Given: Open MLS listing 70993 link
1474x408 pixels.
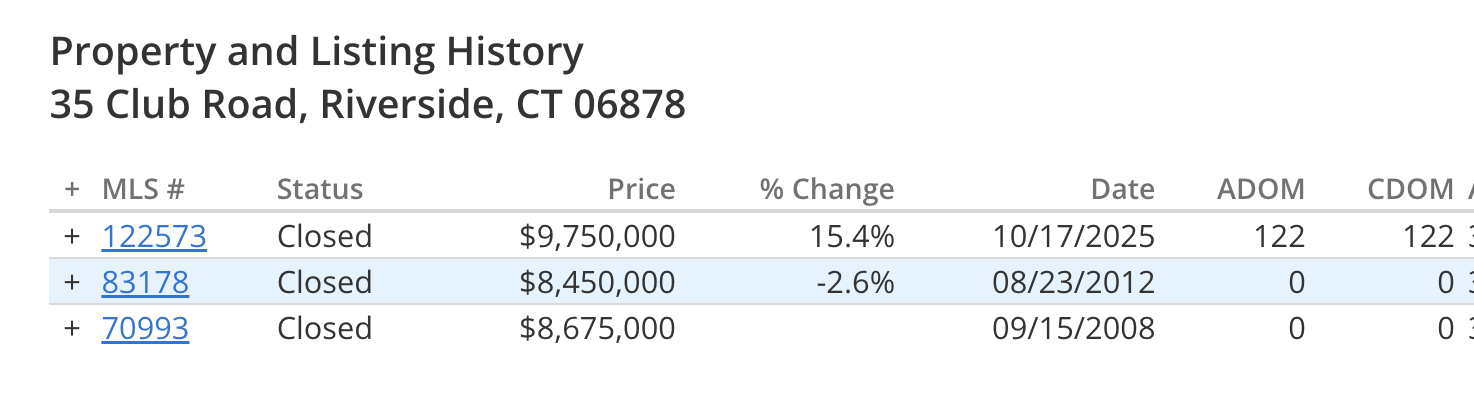Looking at the screenshot, I should pyautogui.click(x=145, y=329).
